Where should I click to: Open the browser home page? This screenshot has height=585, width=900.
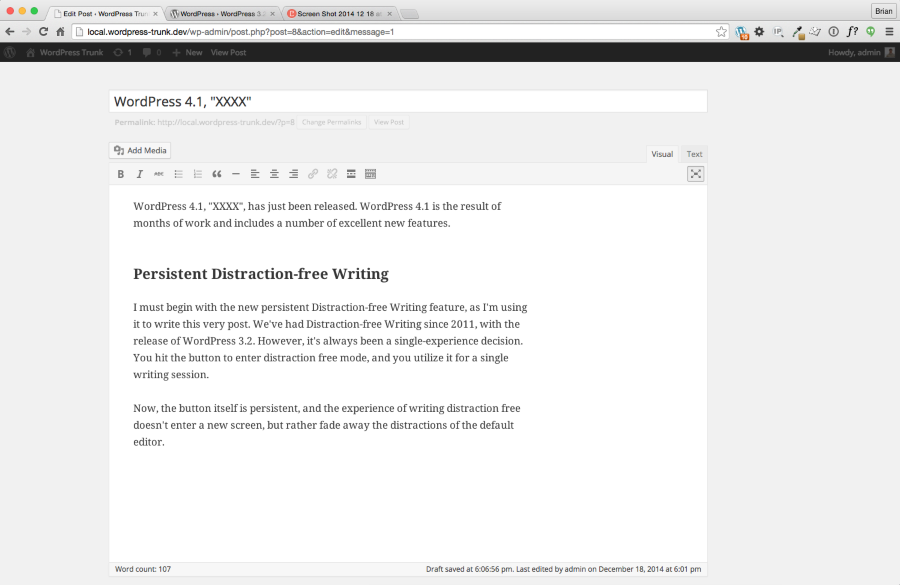(60, 32)
